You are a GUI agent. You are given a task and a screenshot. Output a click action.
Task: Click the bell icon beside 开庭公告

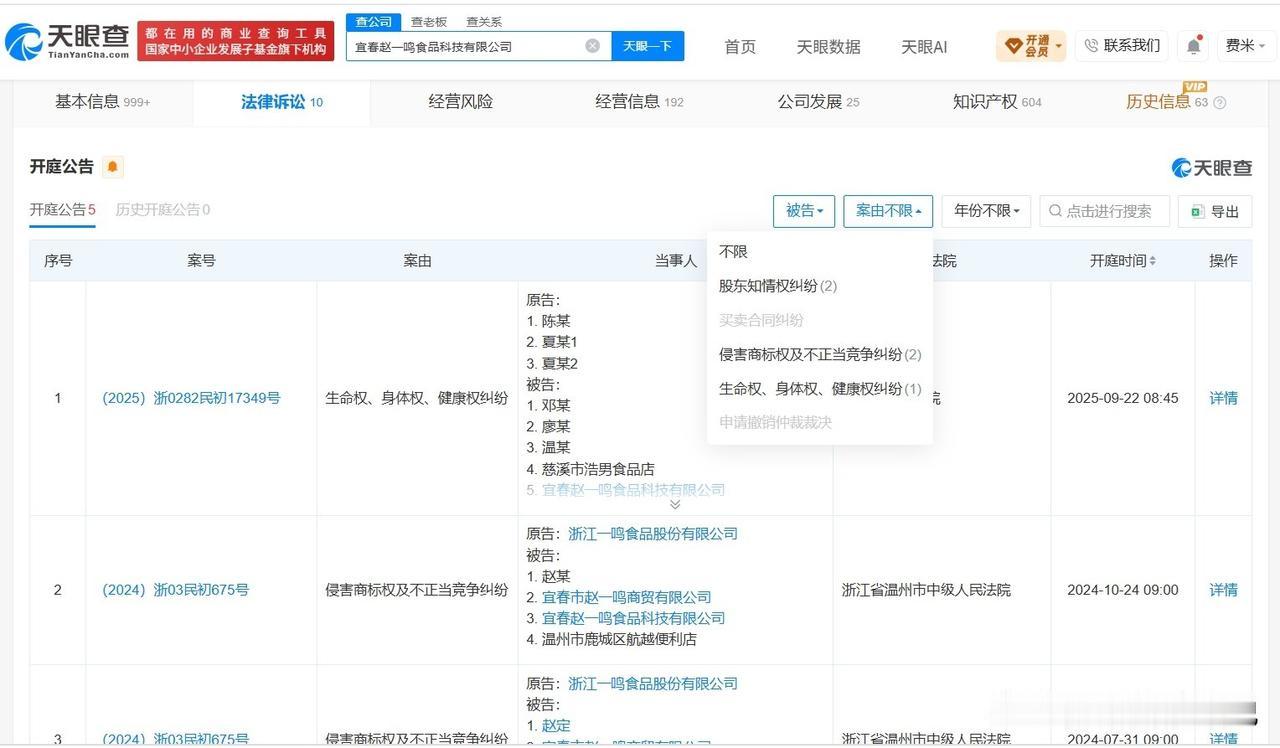113,167
